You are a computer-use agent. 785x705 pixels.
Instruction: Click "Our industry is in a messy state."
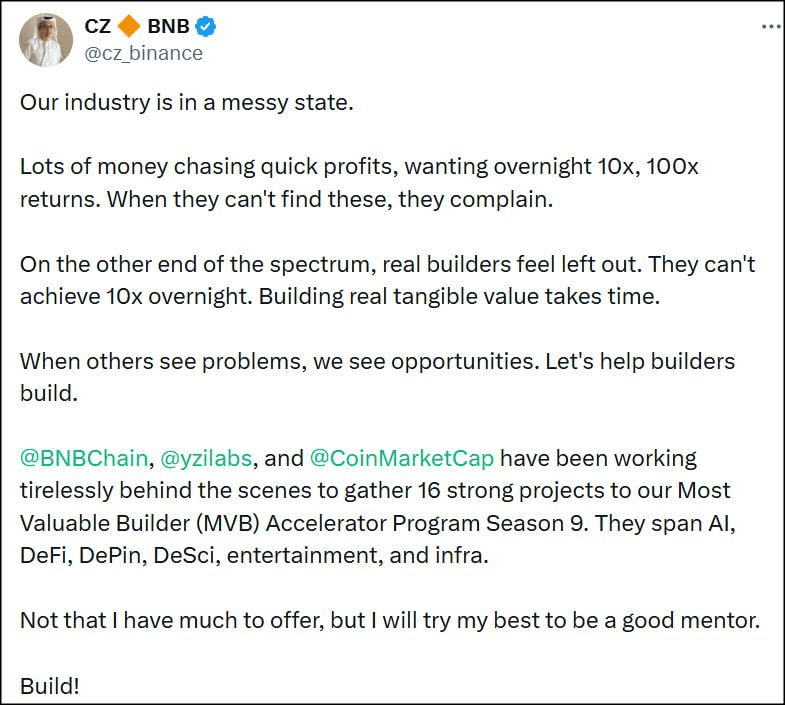(187, 104)
